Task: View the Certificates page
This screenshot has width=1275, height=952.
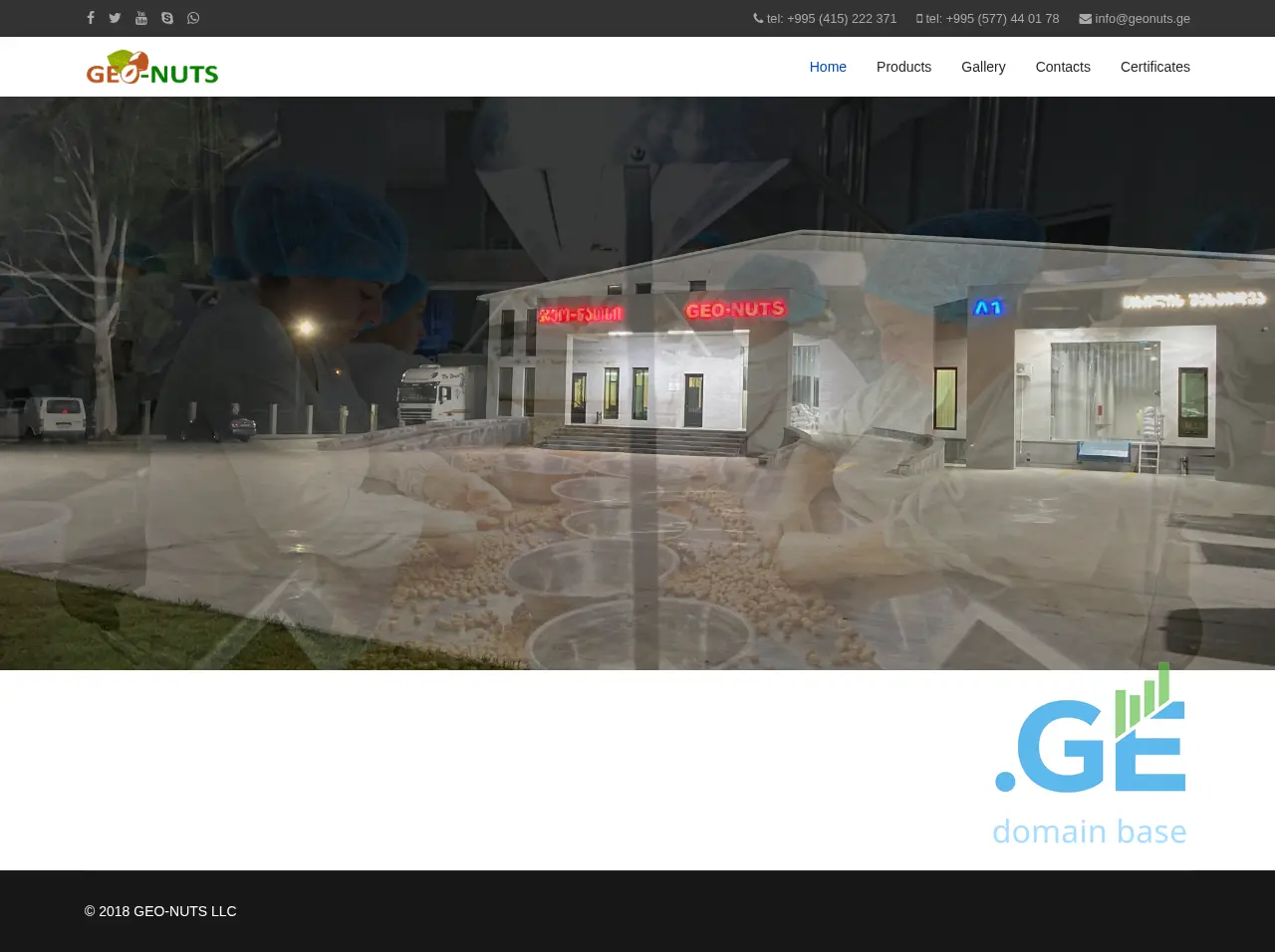Action: pos(1154,67)
